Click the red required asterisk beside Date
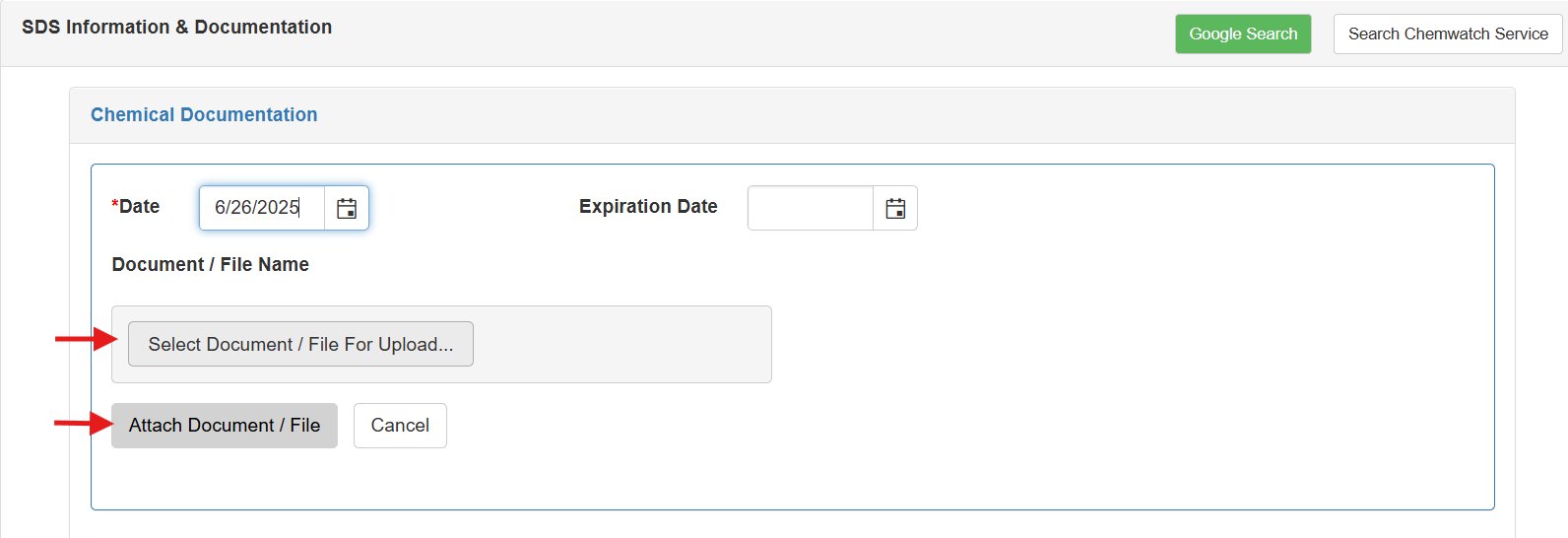1568x538 pixels. tap(115, 205)
